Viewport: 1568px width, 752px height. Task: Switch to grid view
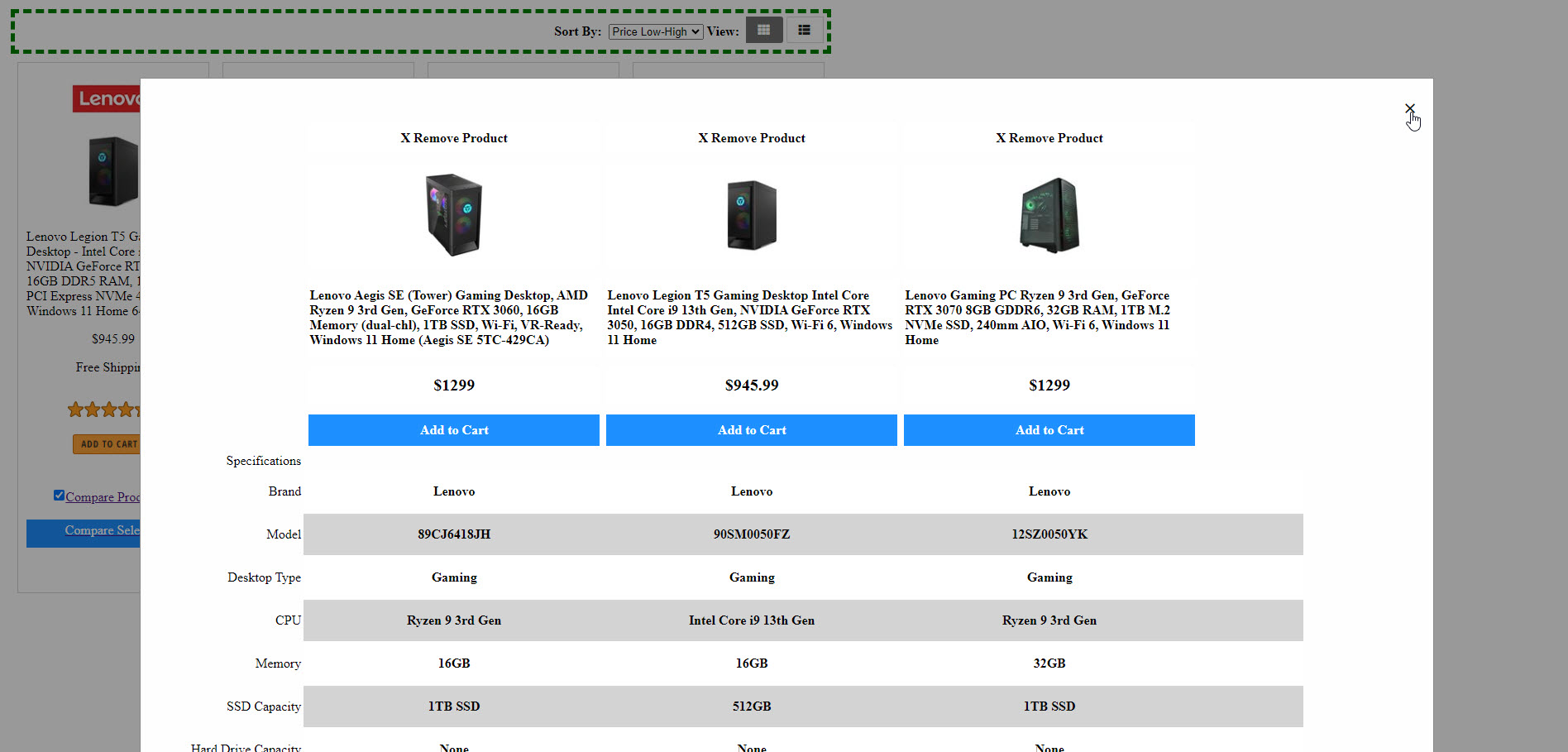(763, 31)
